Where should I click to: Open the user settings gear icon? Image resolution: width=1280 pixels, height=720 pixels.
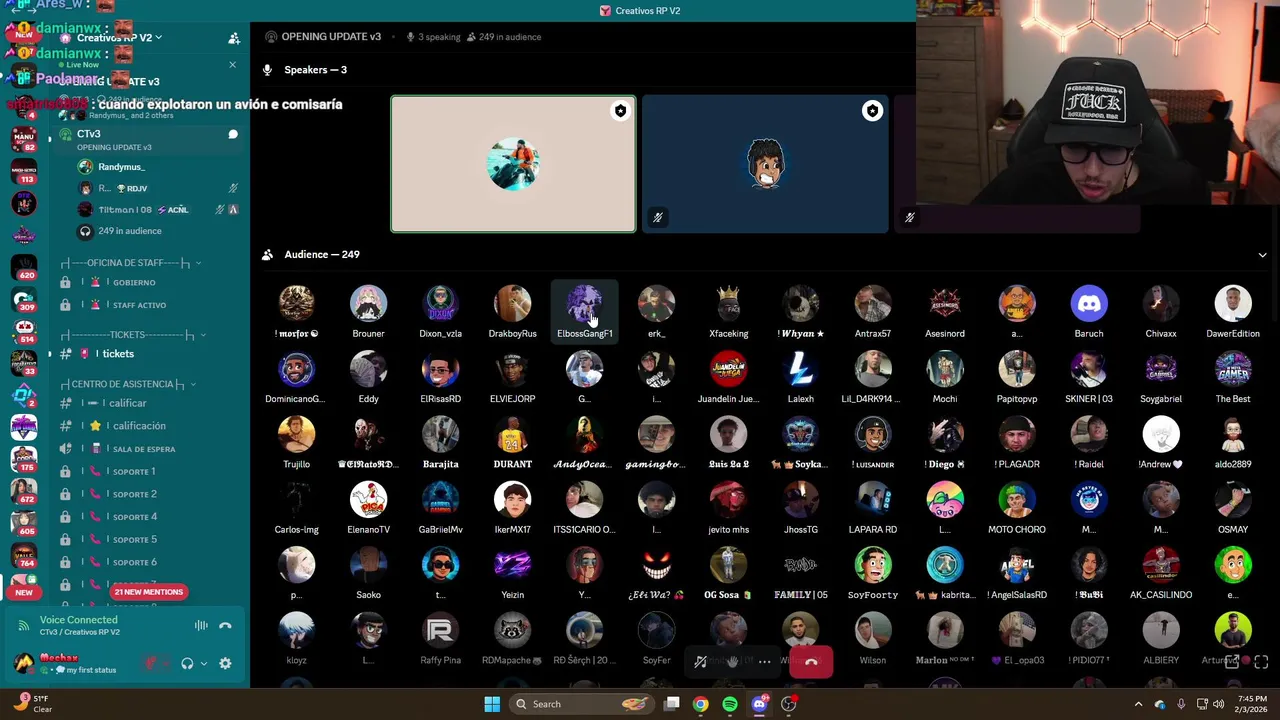tap(225, 663)
